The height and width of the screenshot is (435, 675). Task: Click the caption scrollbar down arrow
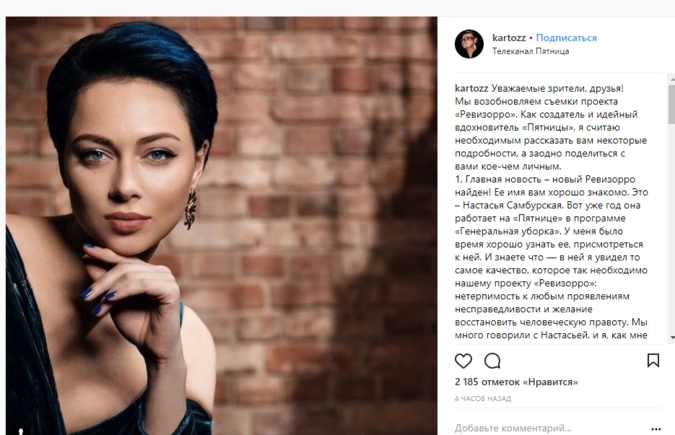coord(672,338)
